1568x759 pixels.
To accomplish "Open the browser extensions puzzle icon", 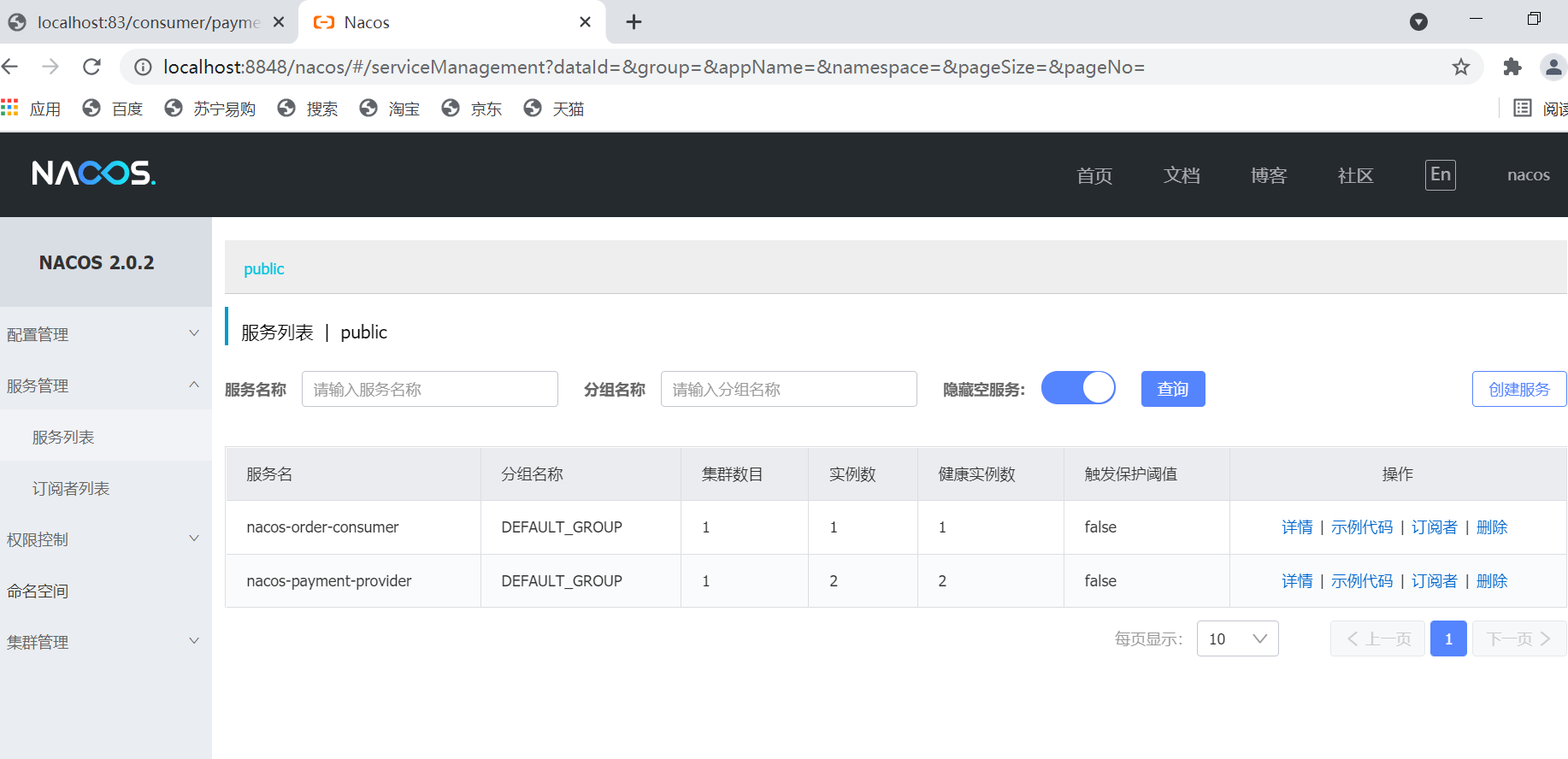I will (1512, 67).
